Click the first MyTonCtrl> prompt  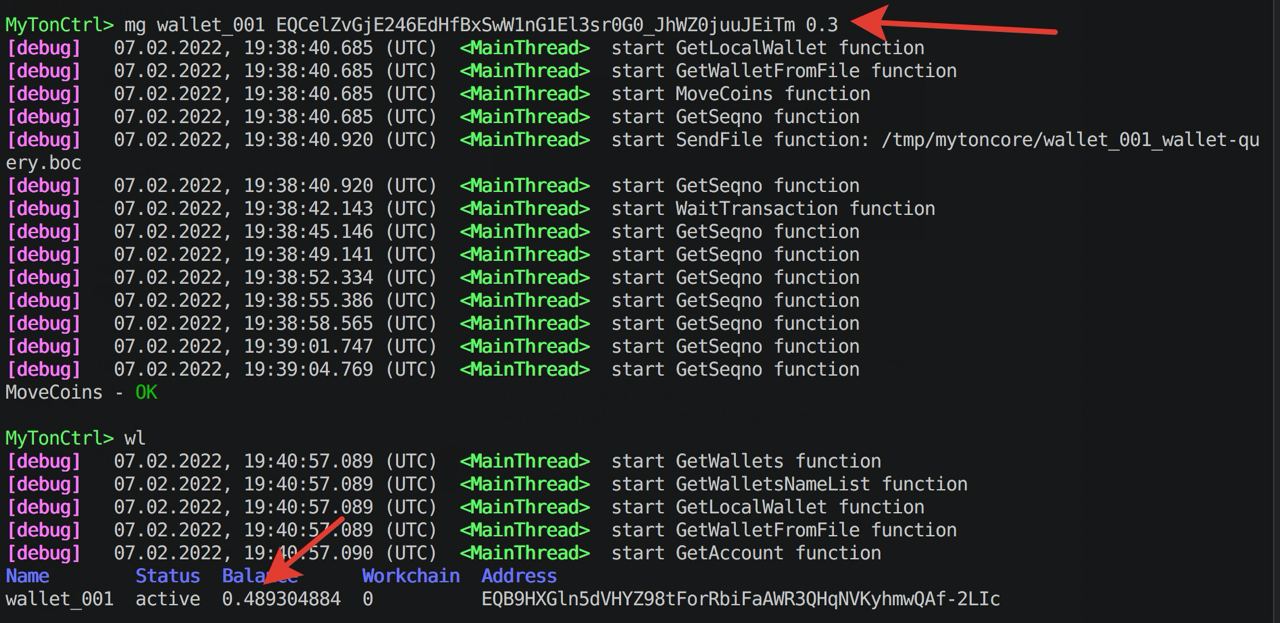pyautogui.click(x=60, y=25)
